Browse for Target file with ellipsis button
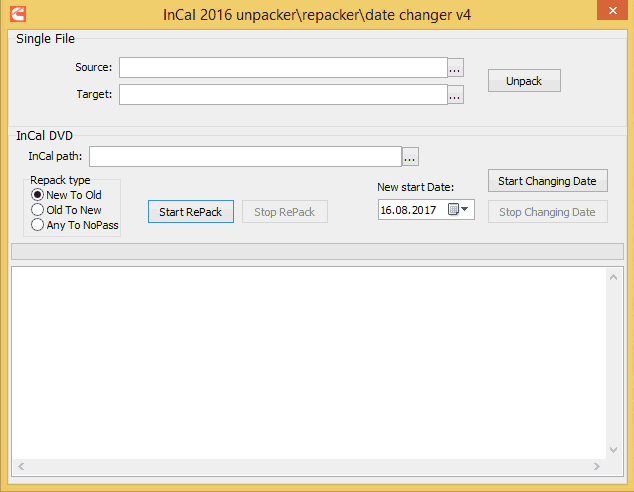 tap(455, 95)
